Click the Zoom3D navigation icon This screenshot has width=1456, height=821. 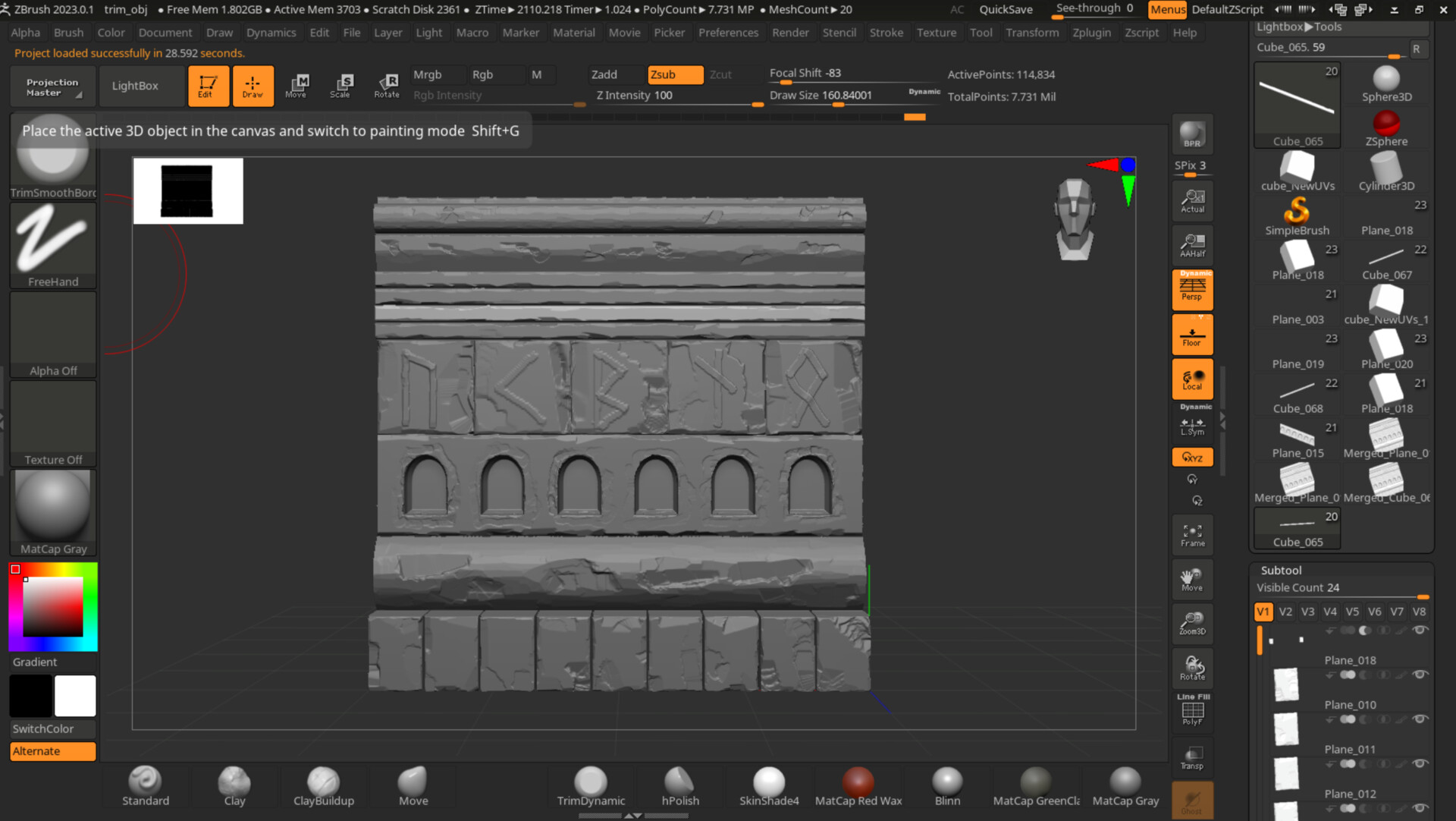pos(1192,624)
